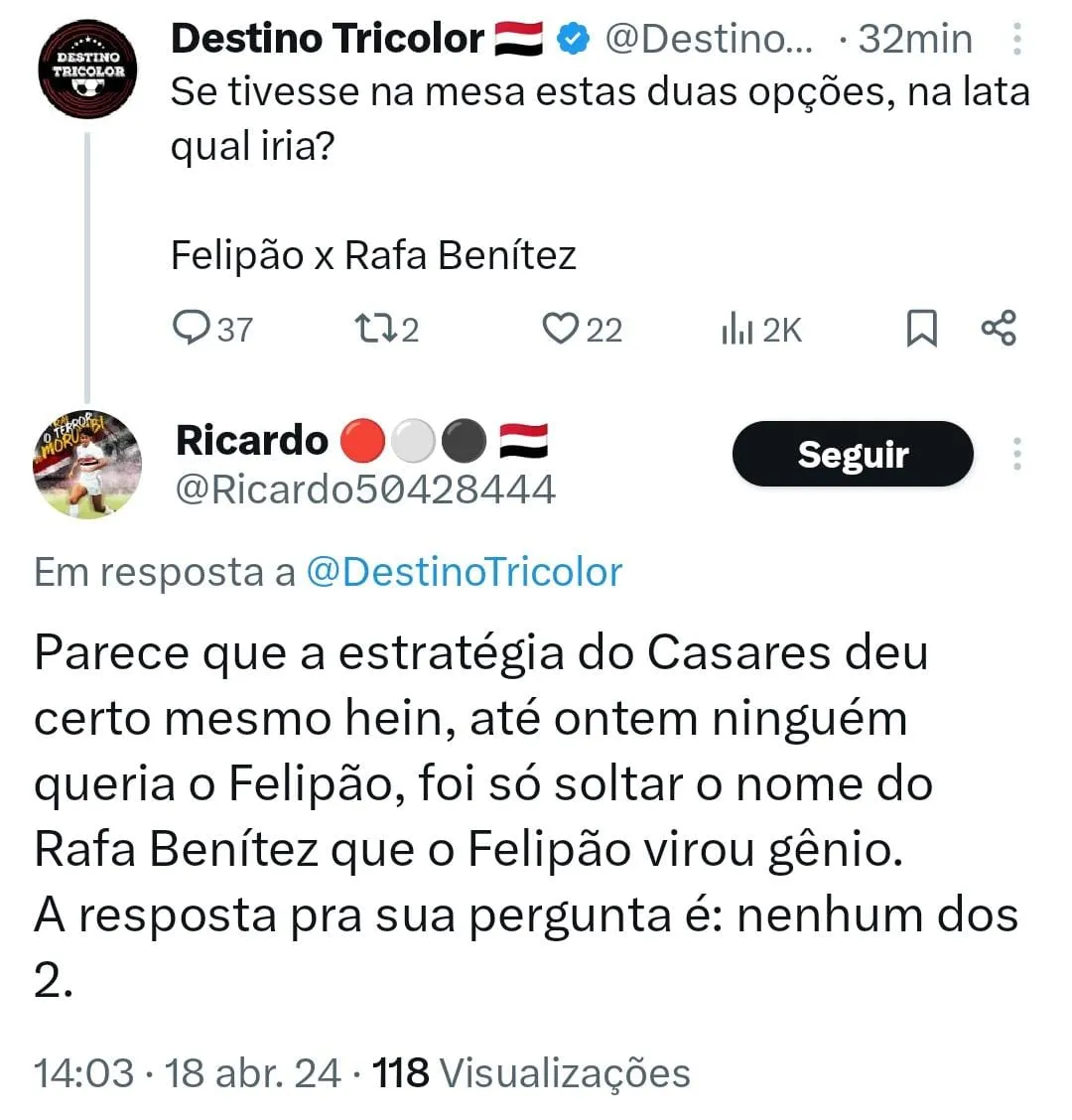Open Destino Tricolor profile picture
The width and height of the screenshot is (1072, 1120).
pyautogui.click(x=88, y=70)
